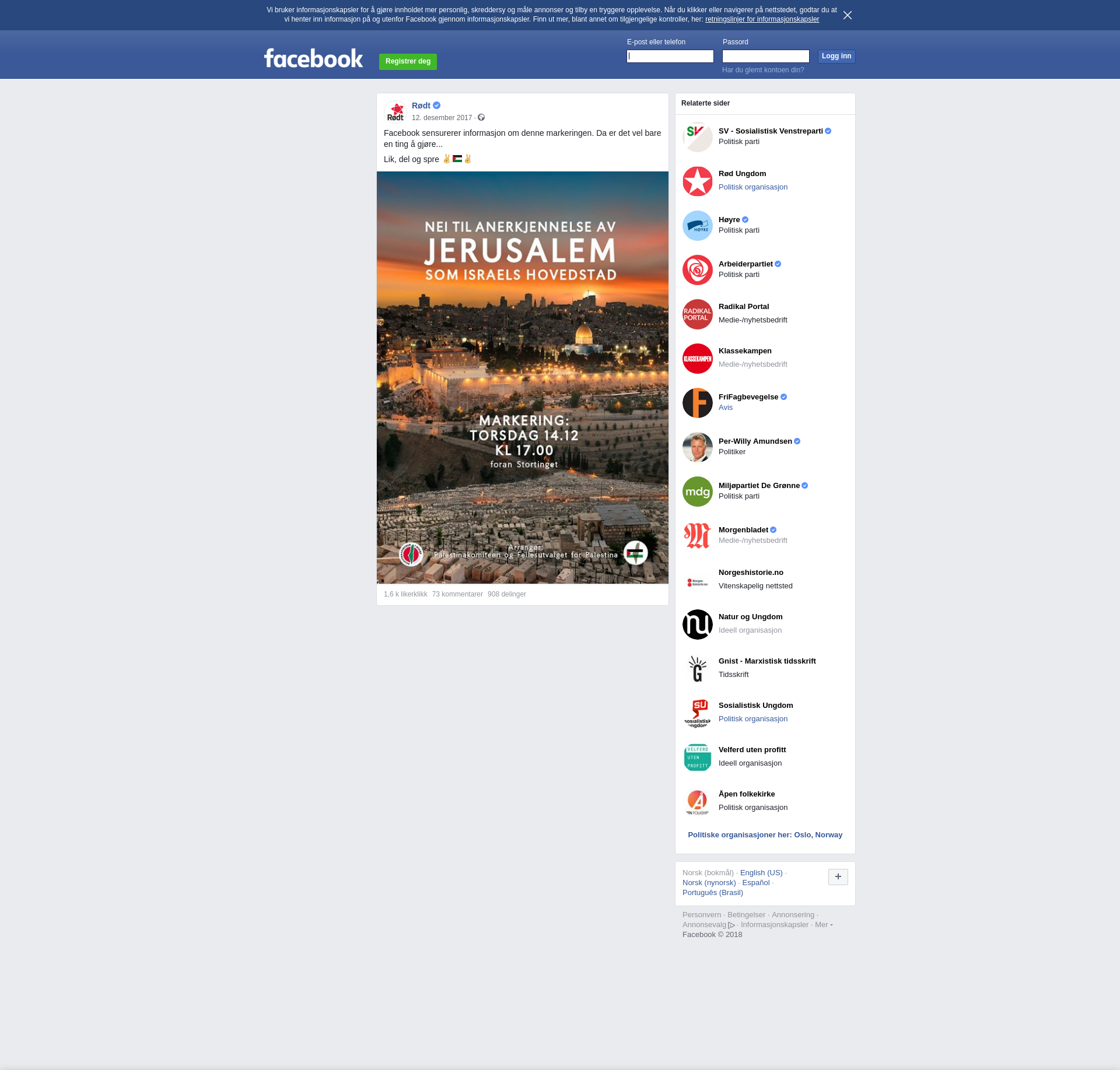Open the Høyre name link

pyautogui.click(x=729, y=220)
